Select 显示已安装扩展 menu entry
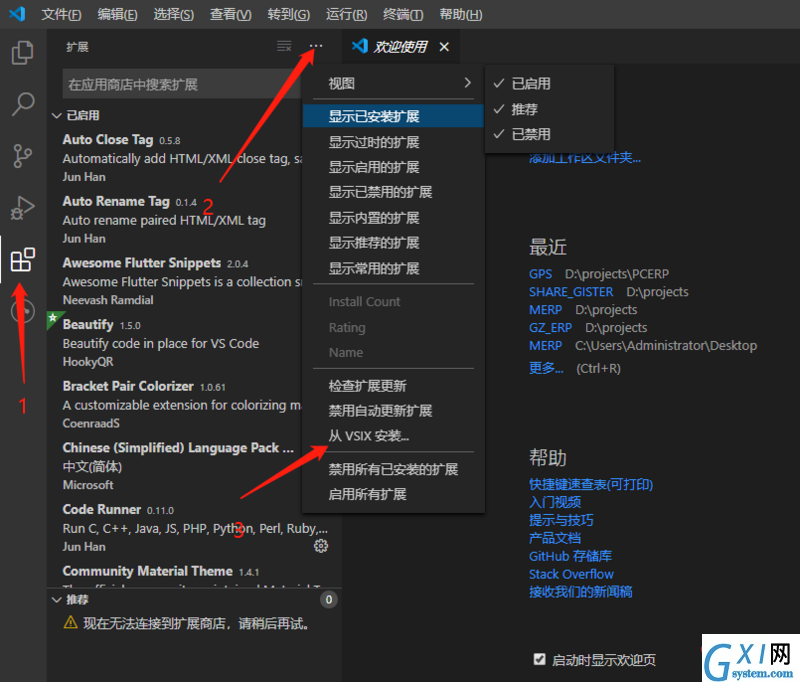 click(393, 116)
